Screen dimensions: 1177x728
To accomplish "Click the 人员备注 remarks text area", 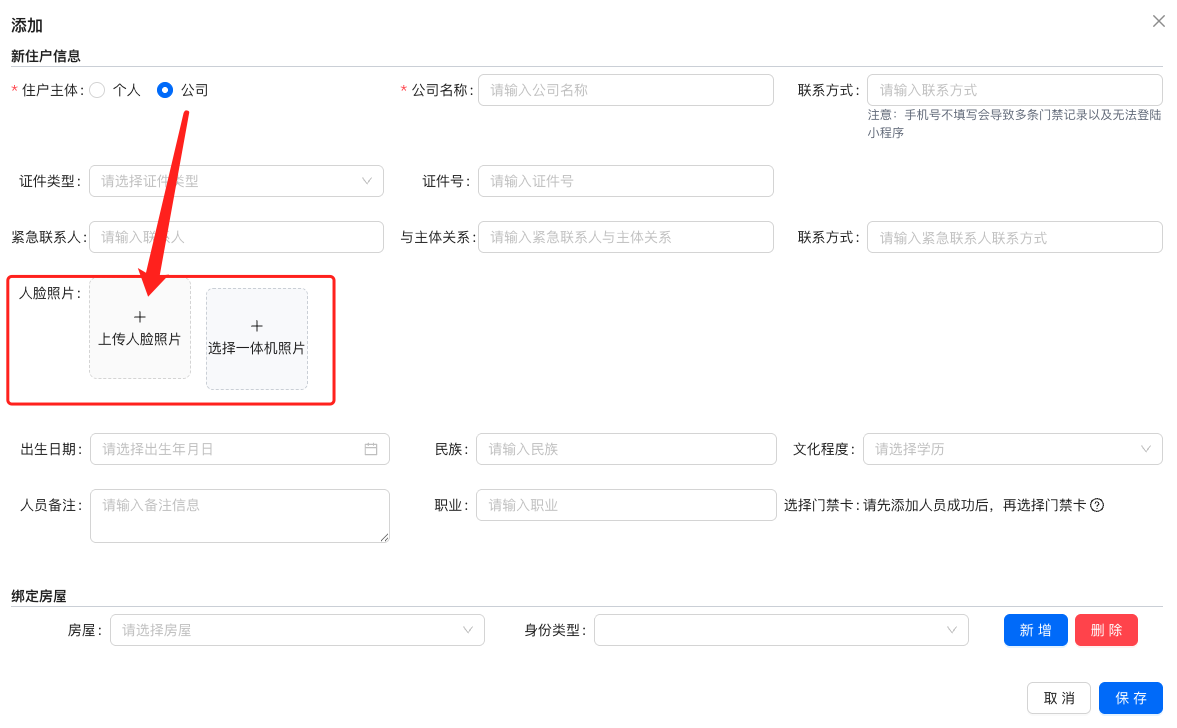I will (x=239, y=515).
